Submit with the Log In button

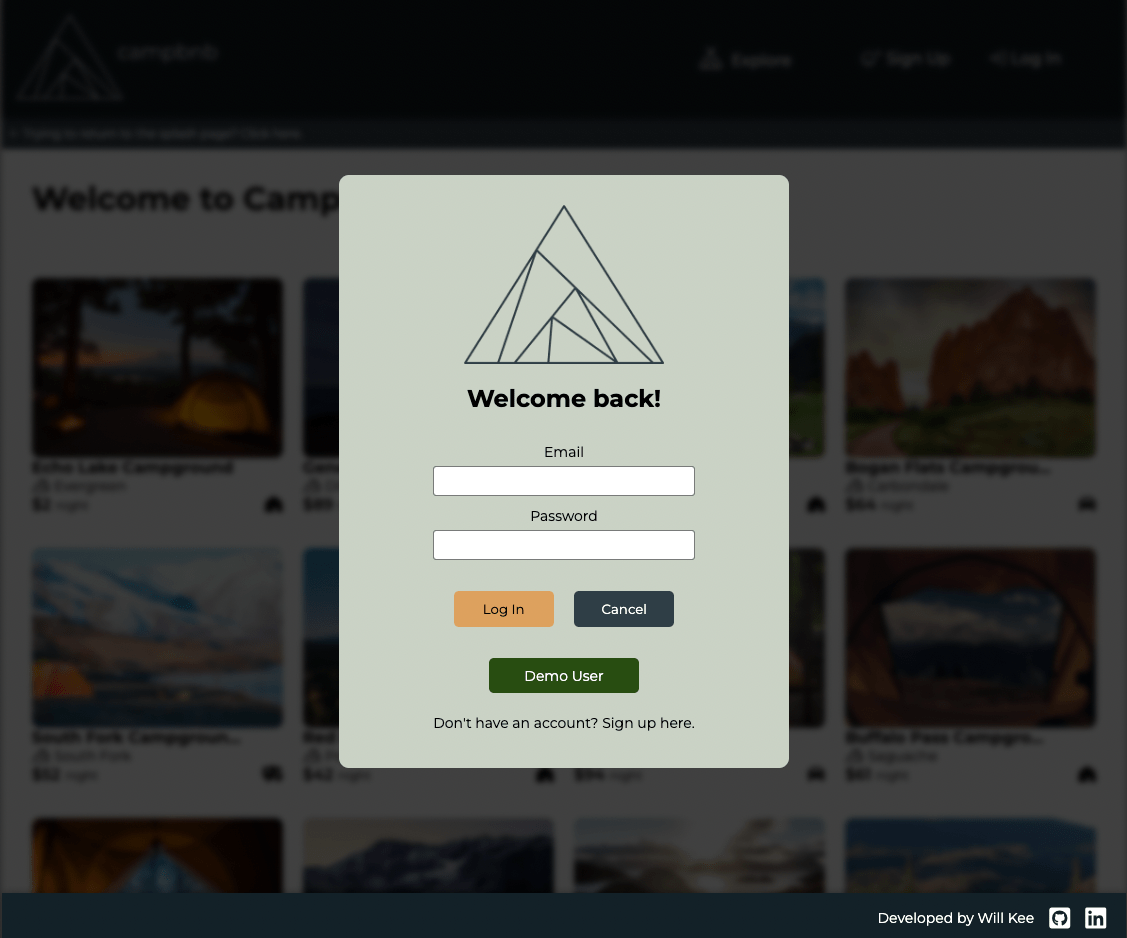tap(504, 609)
